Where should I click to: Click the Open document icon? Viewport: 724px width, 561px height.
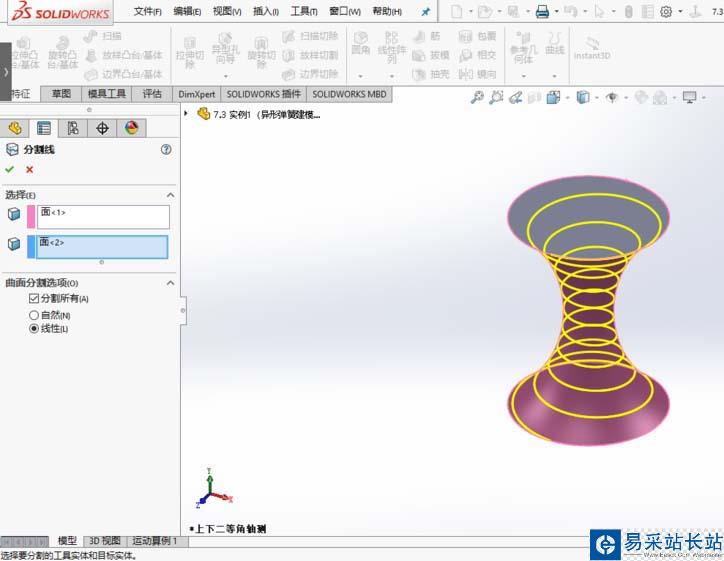point(484,11)
